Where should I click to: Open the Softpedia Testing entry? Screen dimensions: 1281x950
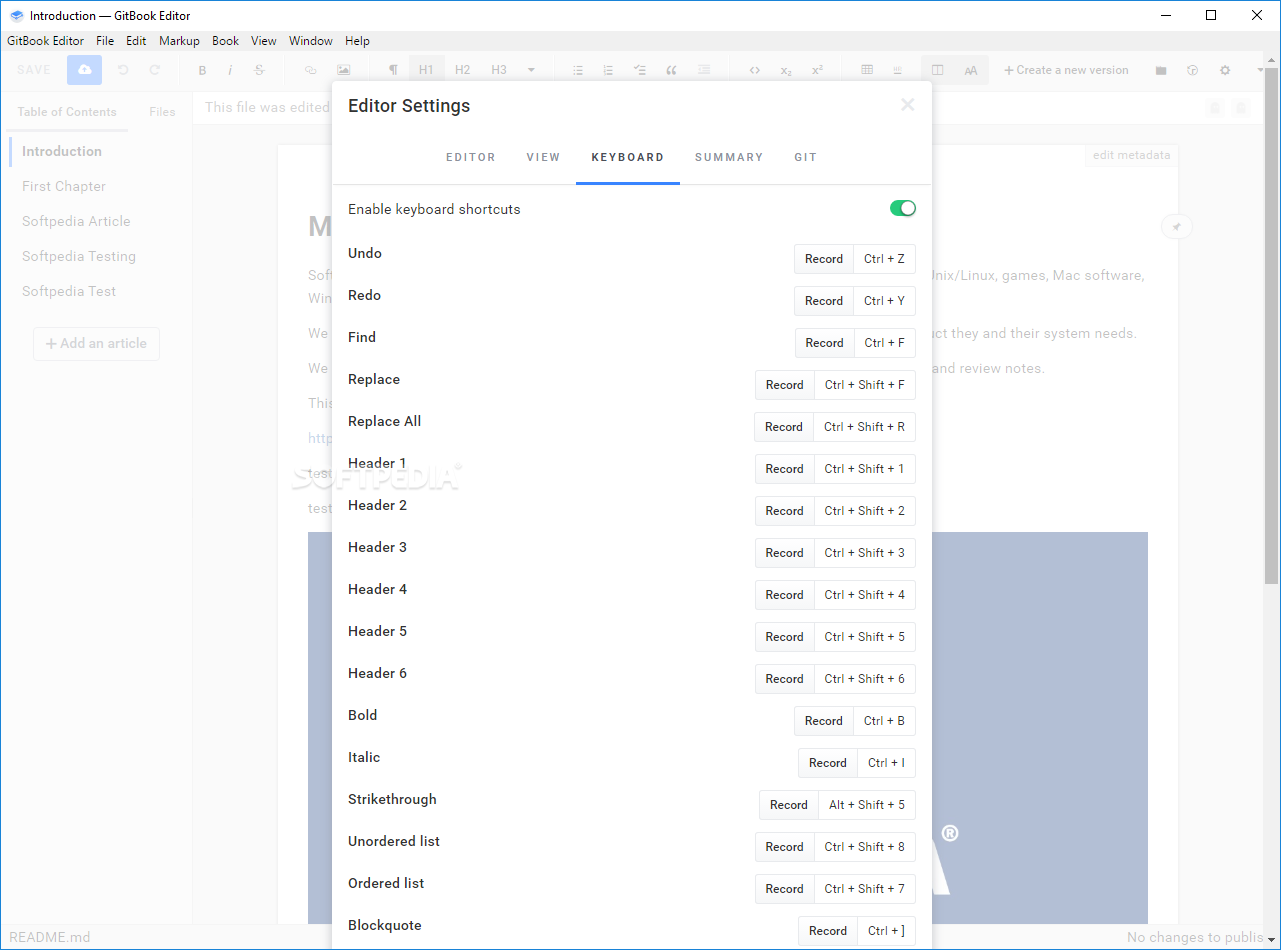79,256
